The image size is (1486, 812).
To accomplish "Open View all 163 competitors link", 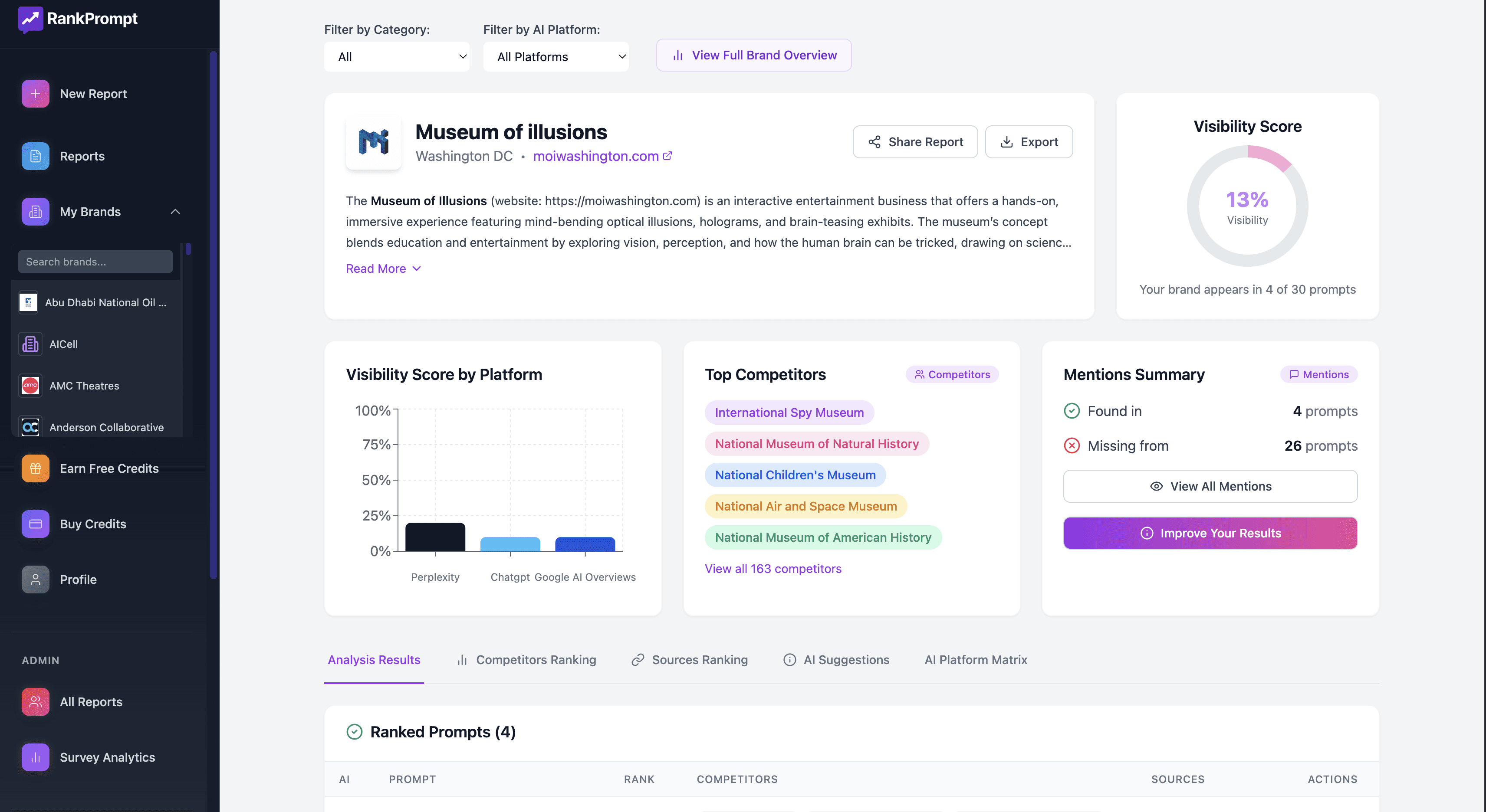I will tap(773, 569).
